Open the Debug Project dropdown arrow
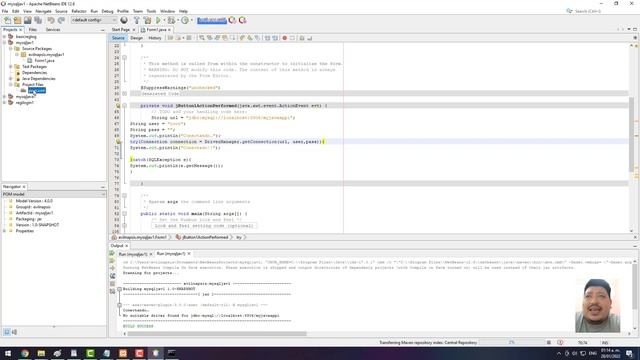The image size is (640, 360). pyautogui.click(x=178, y=20)
